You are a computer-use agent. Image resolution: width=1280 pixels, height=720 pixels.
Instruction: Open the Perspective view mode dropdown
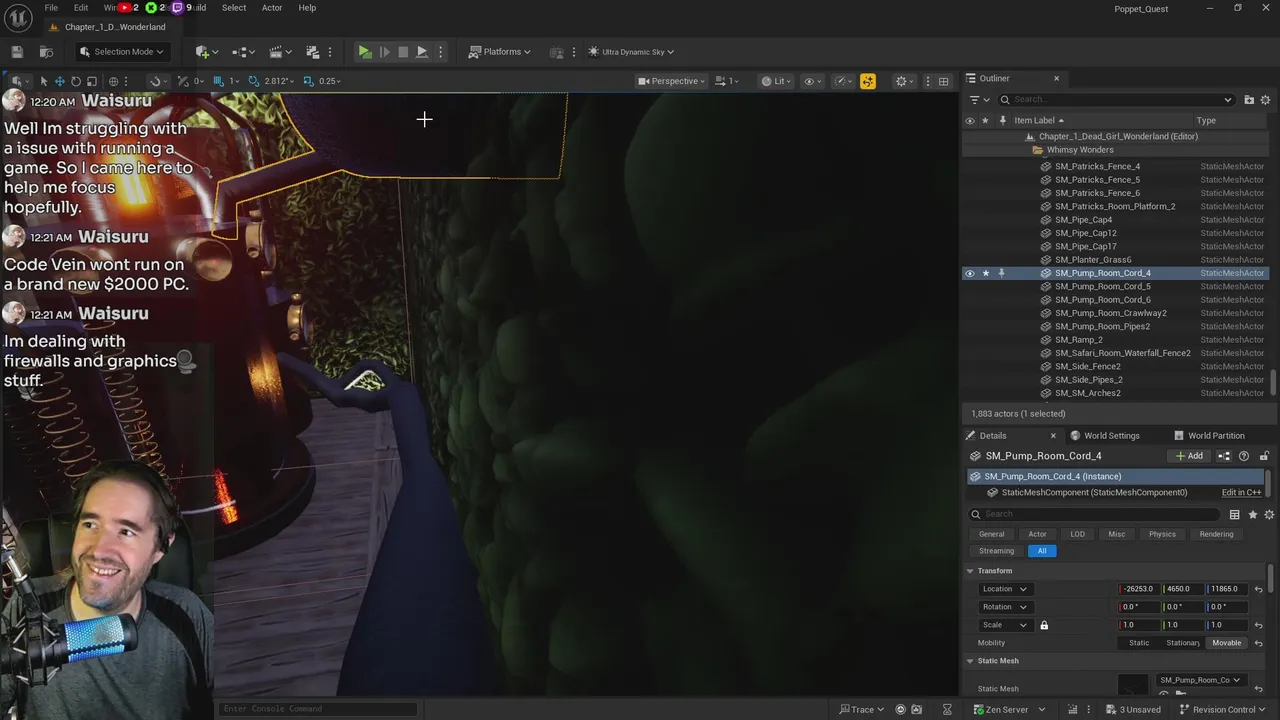point(672,81)
